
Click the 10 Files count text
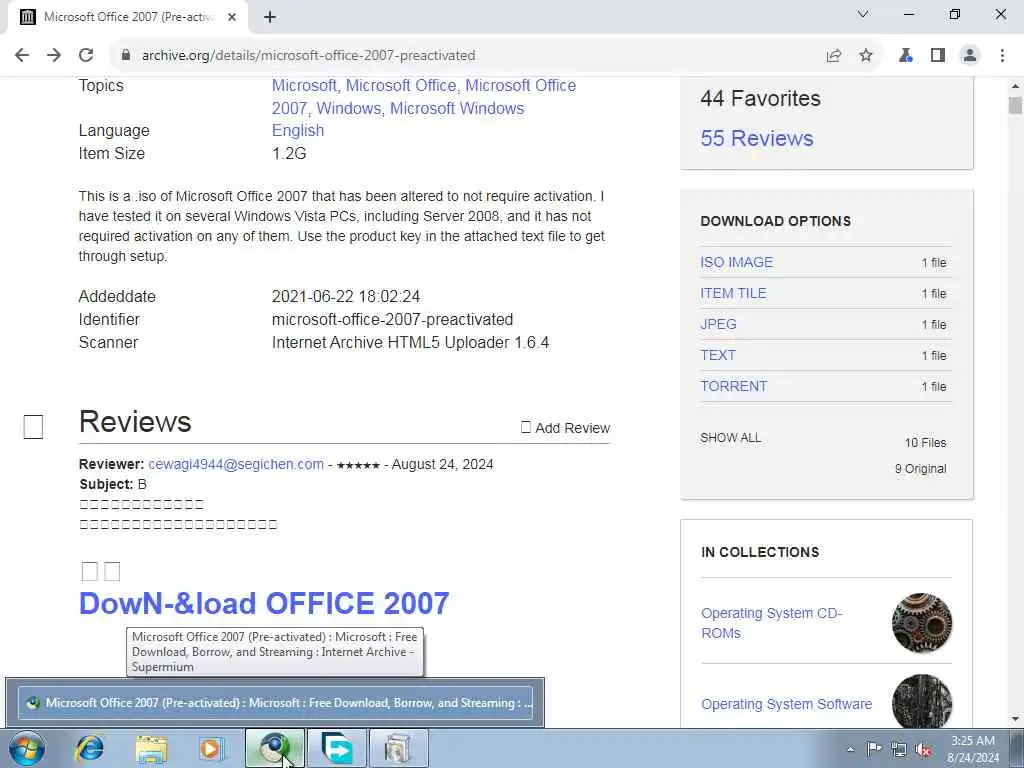pyautogui.click(x=925, y=443)
